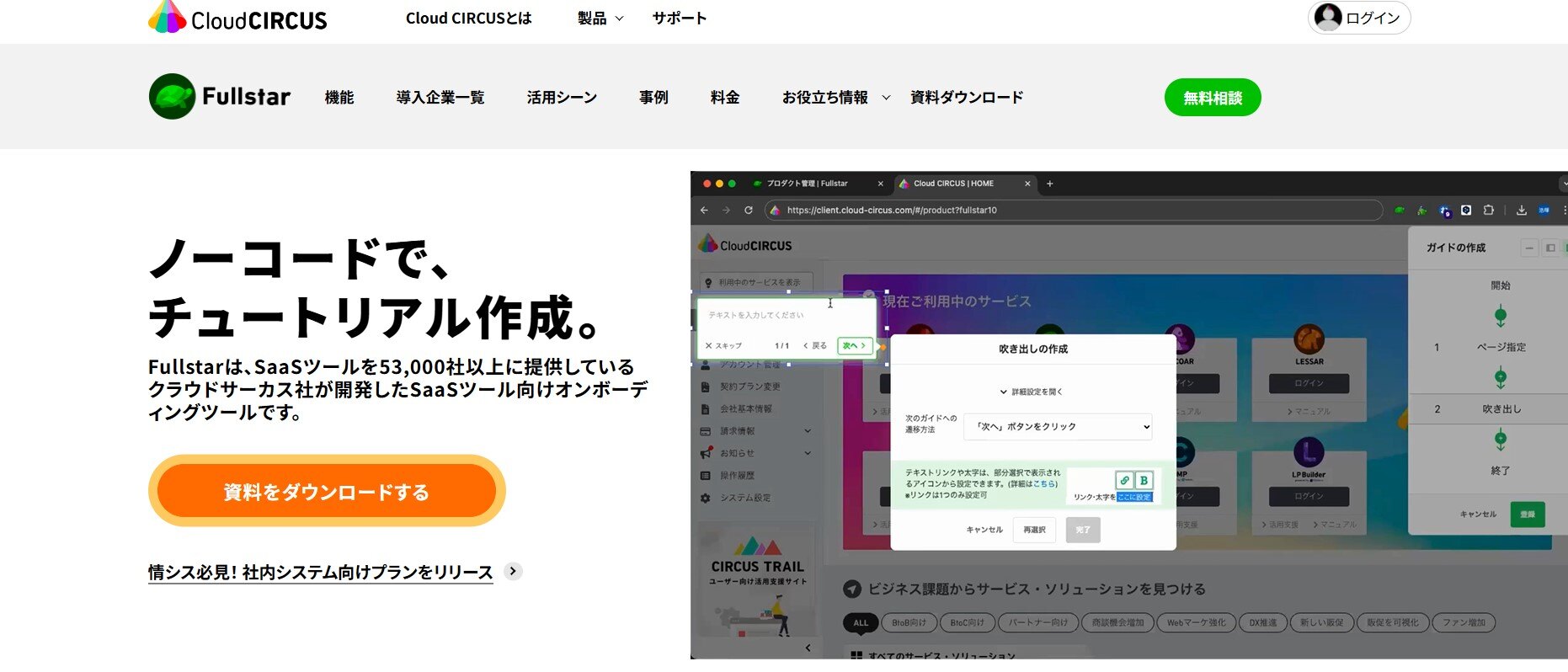Expand 詳細設定を開く in the balloon dialog
This screenshot has height=672, width=1568.
click(x=1032, y=392)
